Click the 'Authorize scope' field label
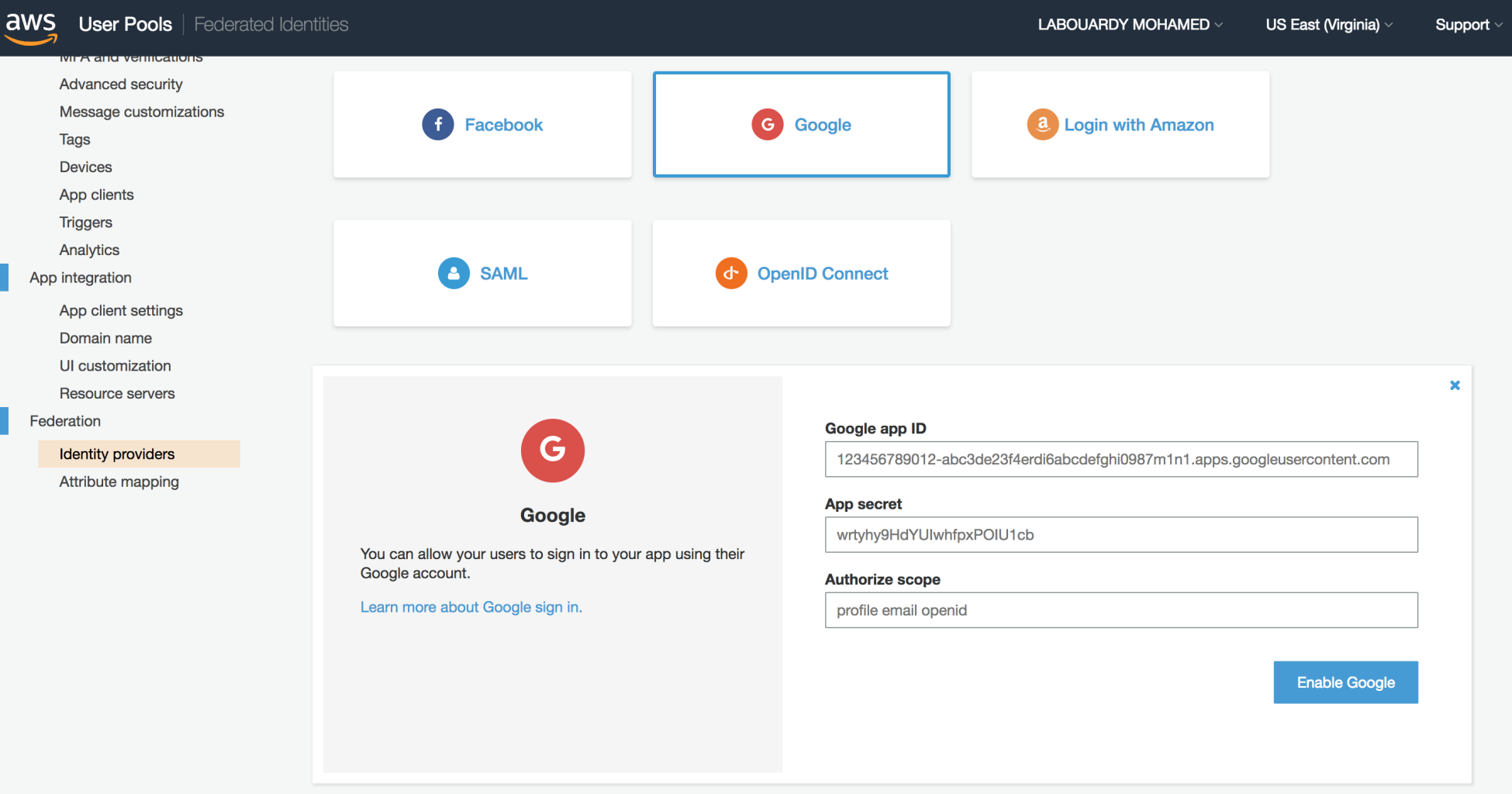The height and width of the screenshot is (794, 1512). pos(882,579)
